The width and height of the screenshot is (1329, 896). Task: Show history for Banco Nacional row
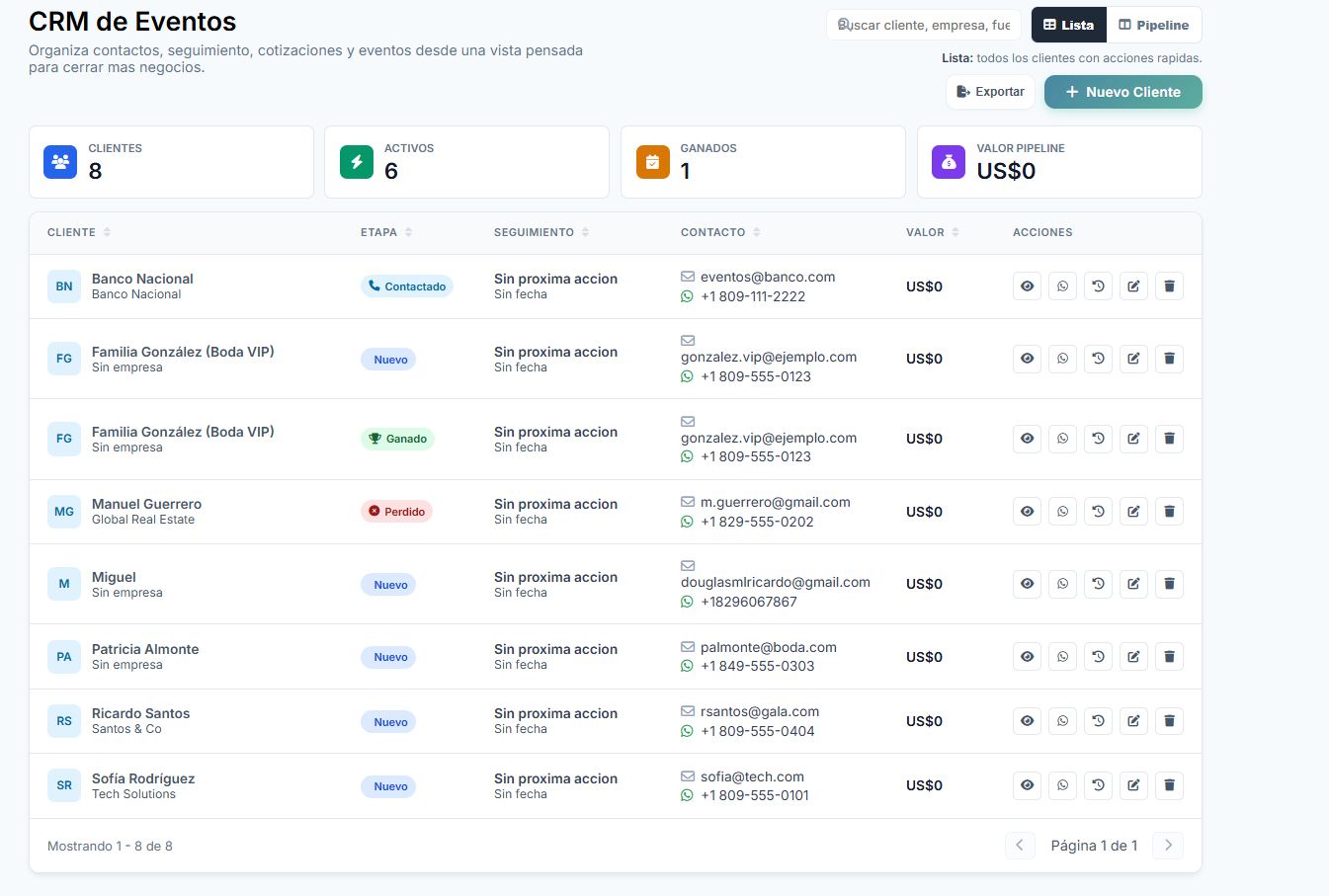1098,286
